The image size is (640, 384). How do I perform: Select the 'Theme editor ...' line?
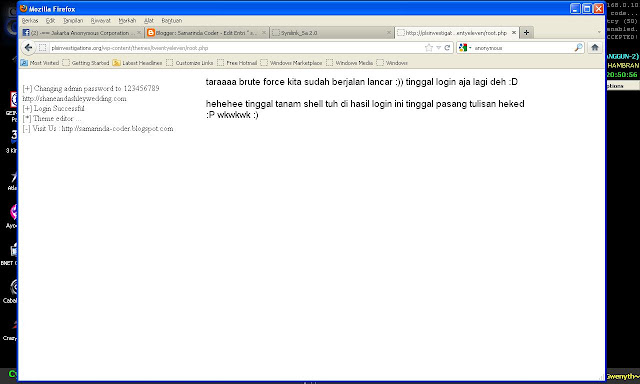tap(52, 118)
